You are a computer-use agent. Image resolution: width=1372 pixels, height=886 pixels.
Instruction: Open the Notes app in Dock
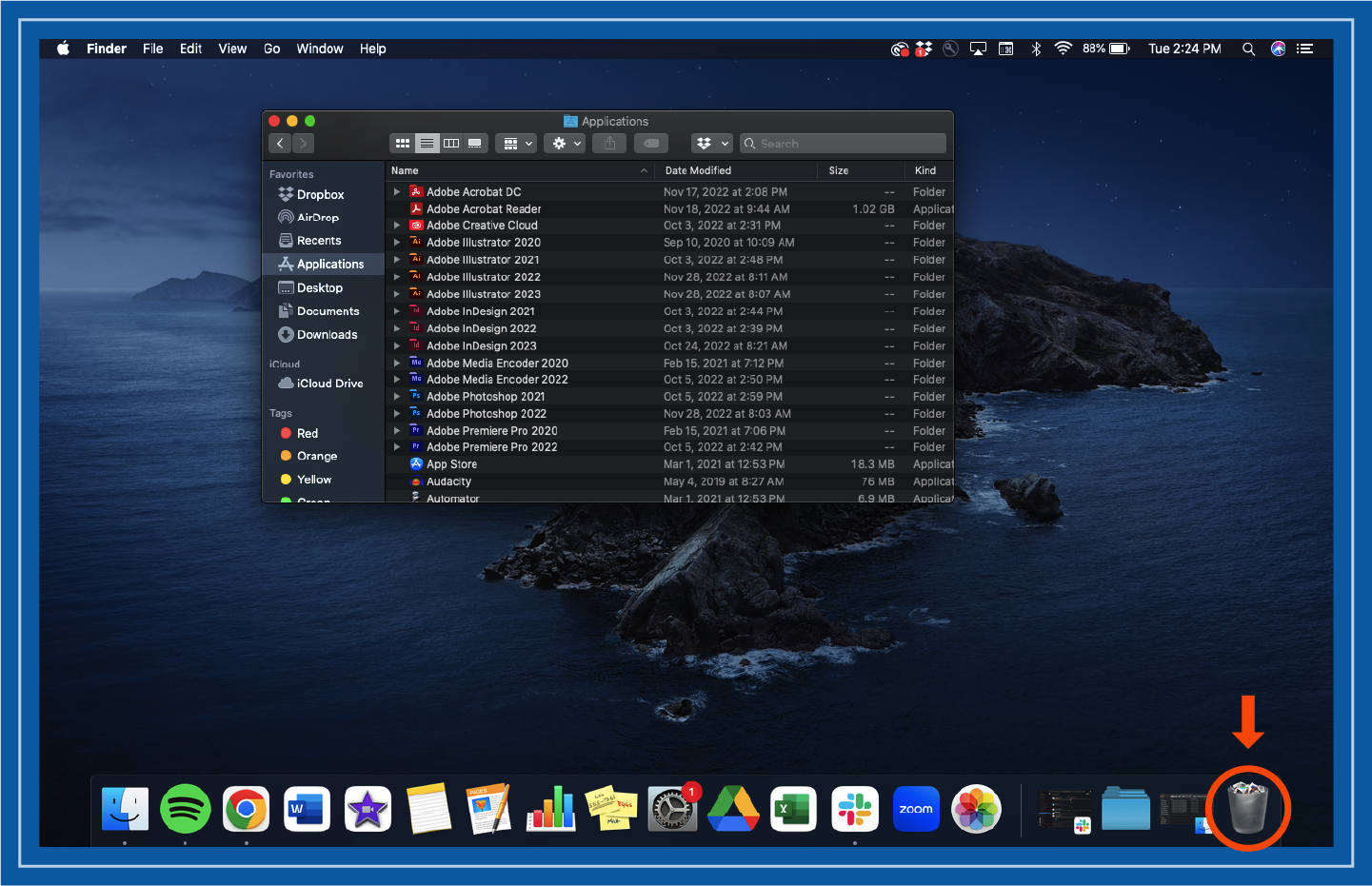pos(428,810)
